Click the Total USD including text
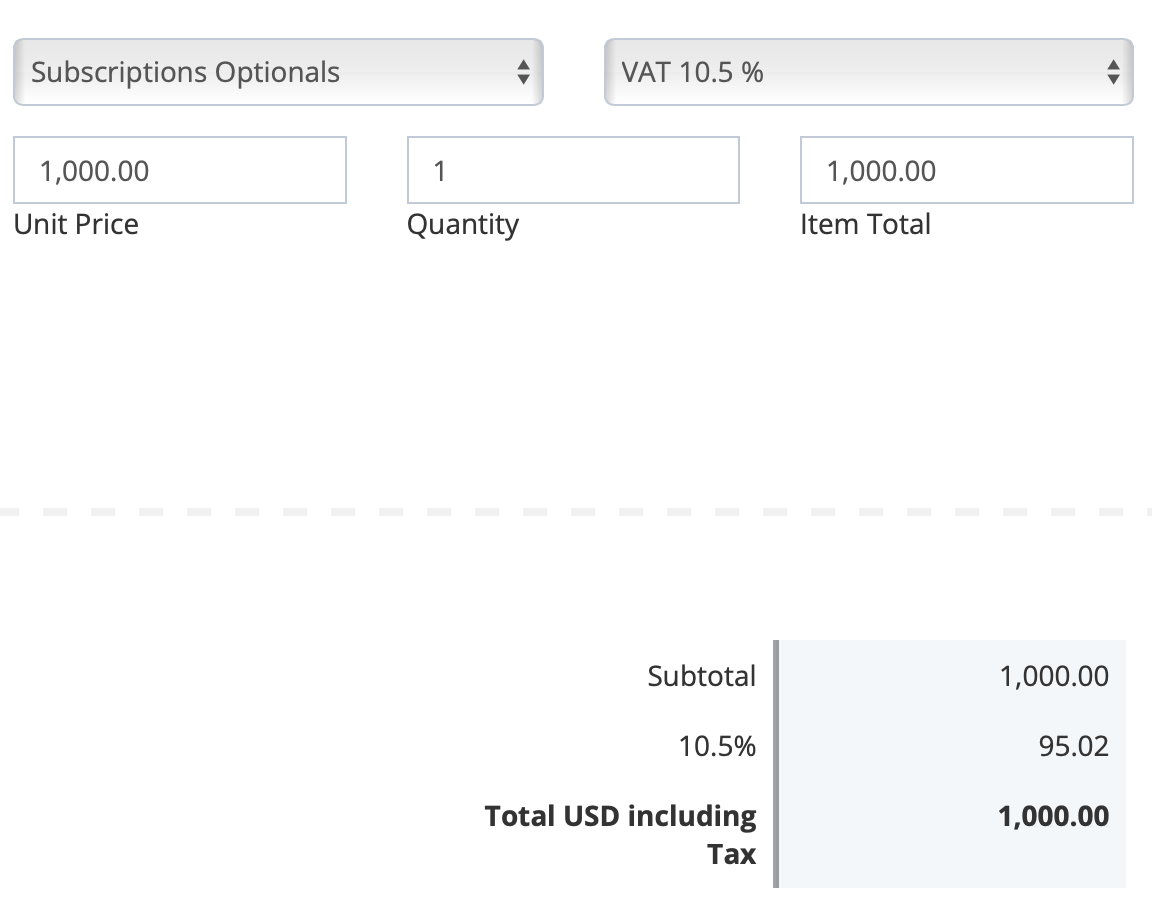This screenshot has height=912, width=1152. pyautogui.click(x=620, y=816)
